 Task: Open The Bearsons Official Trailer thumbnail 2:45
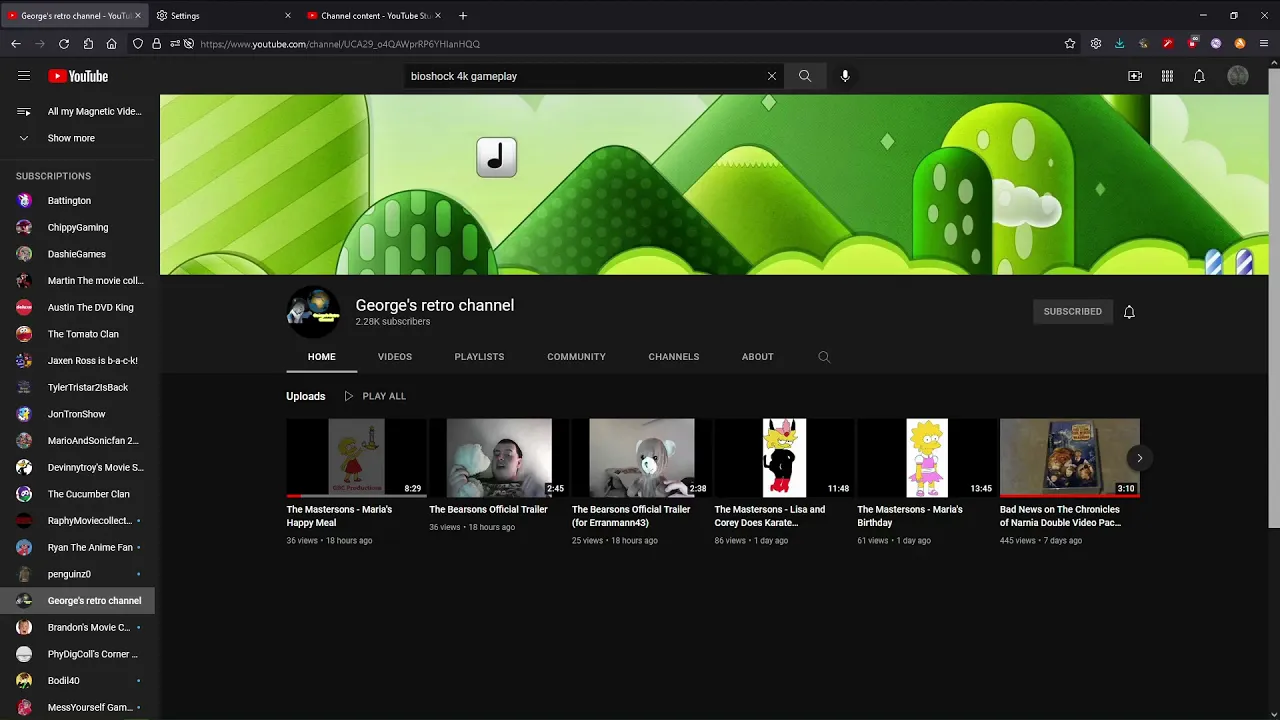point(499,458)
